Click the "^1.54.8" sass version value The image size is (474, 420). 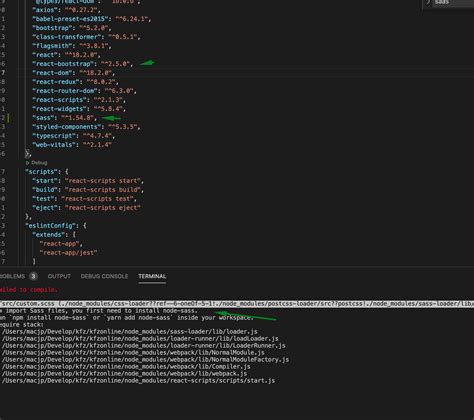point(78,118)
